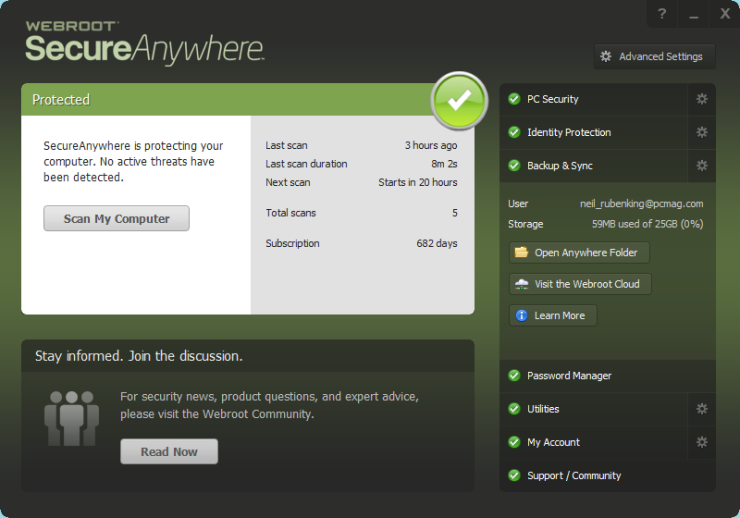740x518 pixels.
Task: Collapse the Backup & Sync section
Action: coord(560,165)
